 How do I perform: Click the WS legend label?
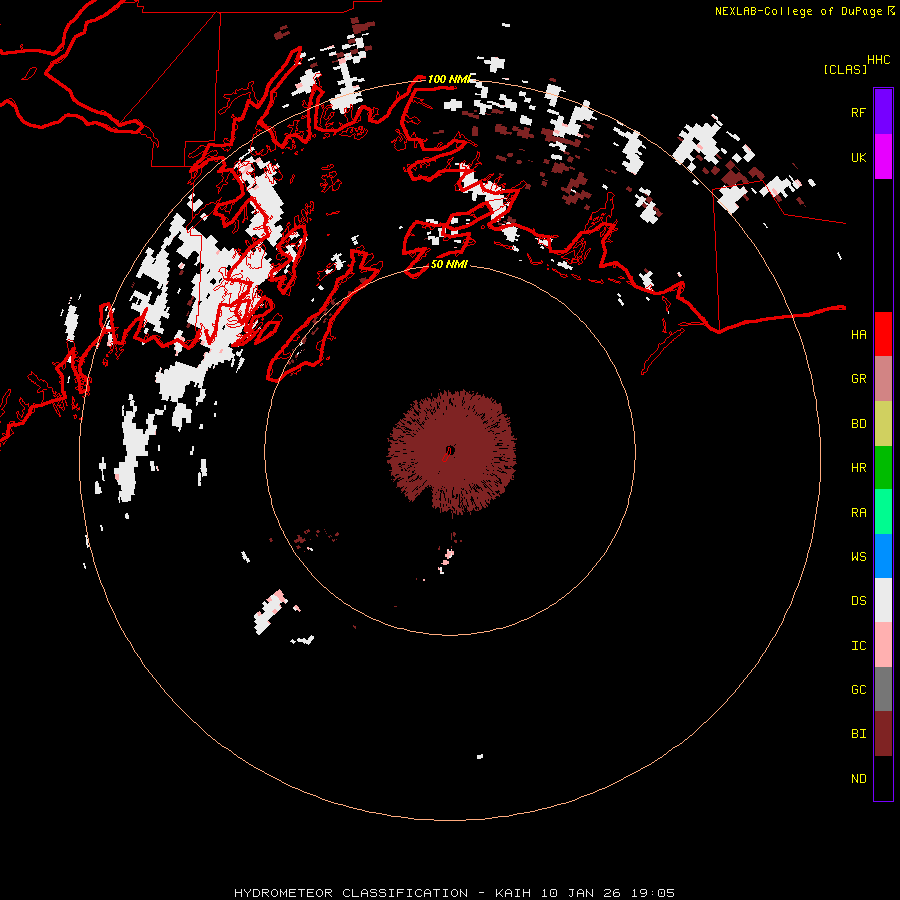[x=858, y=557]
